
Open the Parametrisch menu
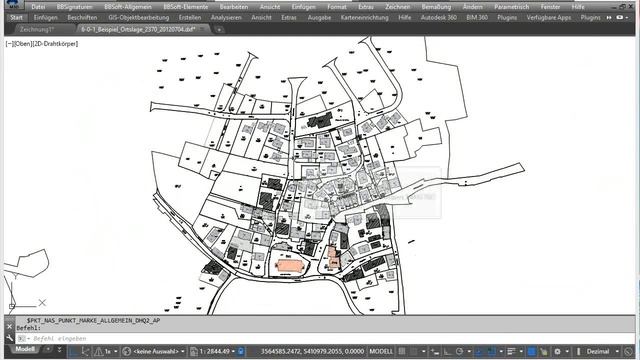click(x=511, y=7)
